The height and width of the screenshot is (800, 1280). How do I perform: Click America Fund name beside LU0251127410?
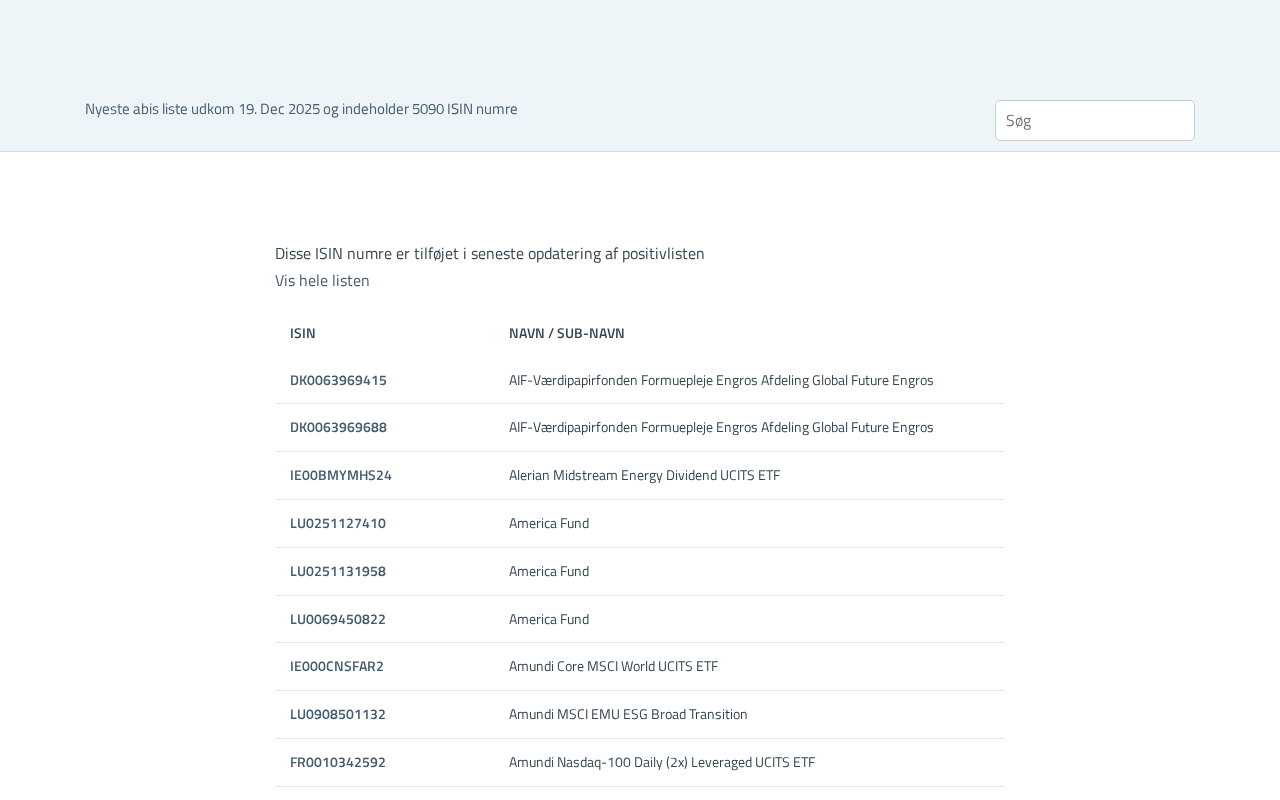click(549, 523)
